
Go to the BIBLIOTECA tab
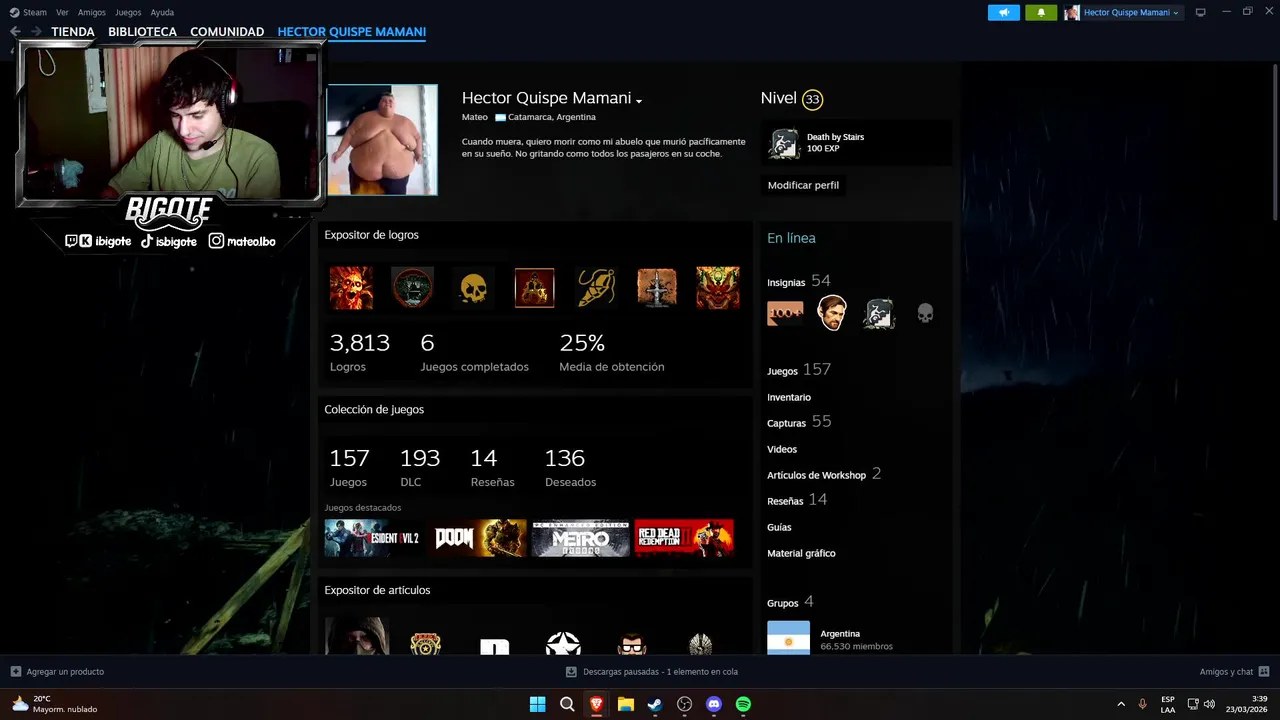coord(142,32)
